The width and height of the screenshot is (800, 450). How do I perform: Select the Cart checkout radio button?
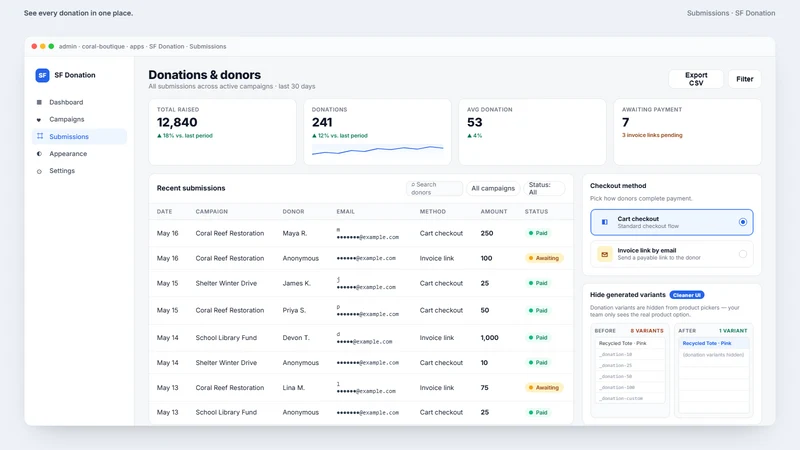coord(742,222)
